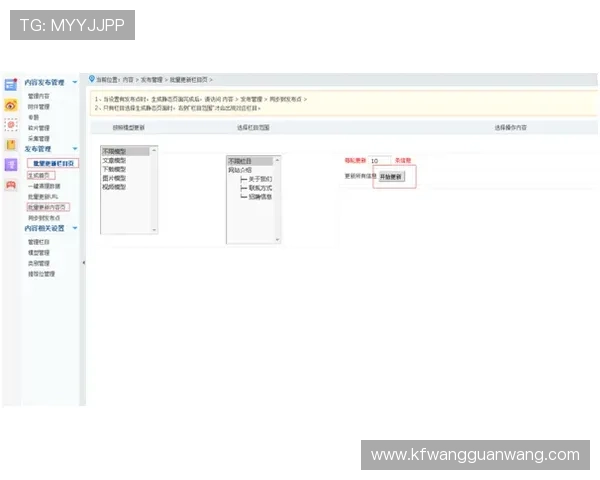The height and width of the screenshot is (480, 600).
Task: Open 同步到发布点 in the sidebar
Action: pos(44,218)
